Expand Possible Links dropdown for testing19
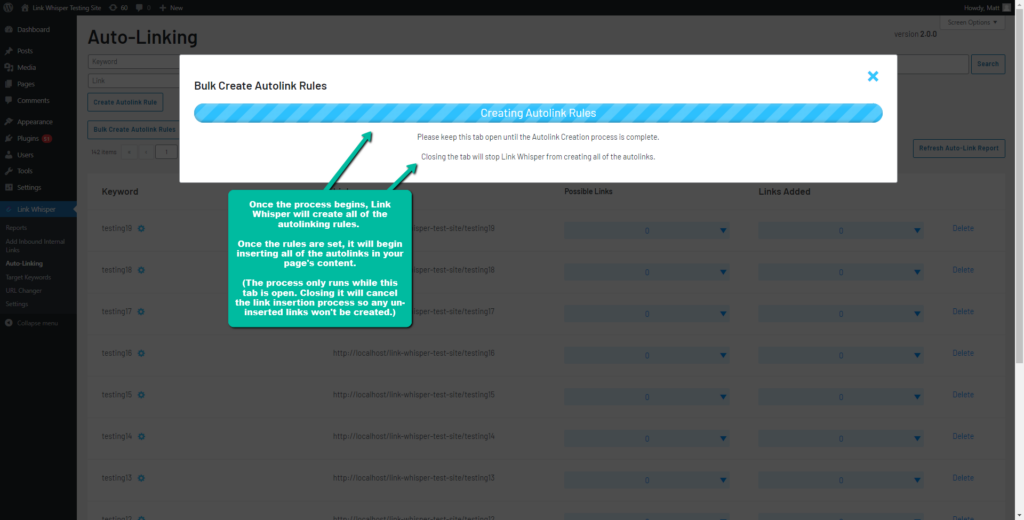The width and height of the screenshot is (1024, 520). (x=647, y=231)
